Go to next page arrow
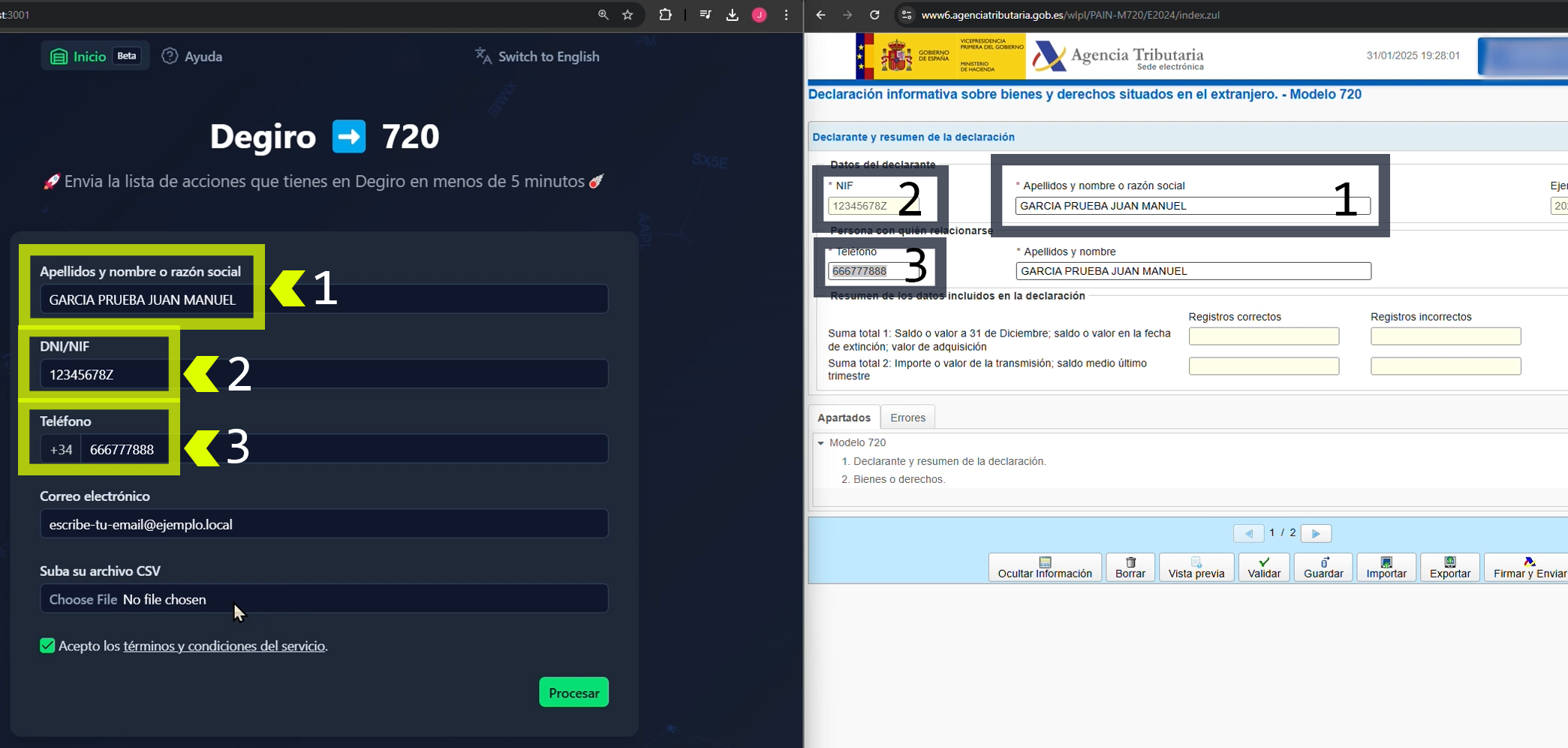The image size is (1568, 748). 1316,533
